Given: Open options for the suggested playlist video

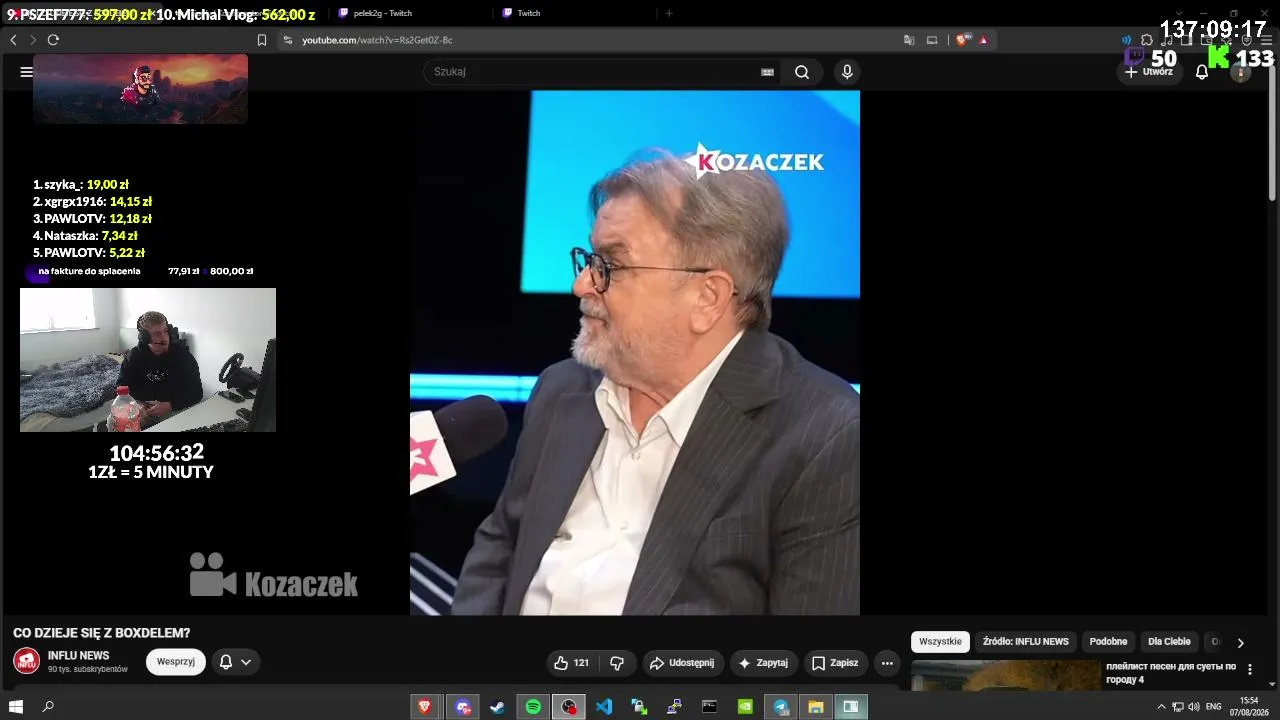Looking at the screenshot, I should 1249,670.
